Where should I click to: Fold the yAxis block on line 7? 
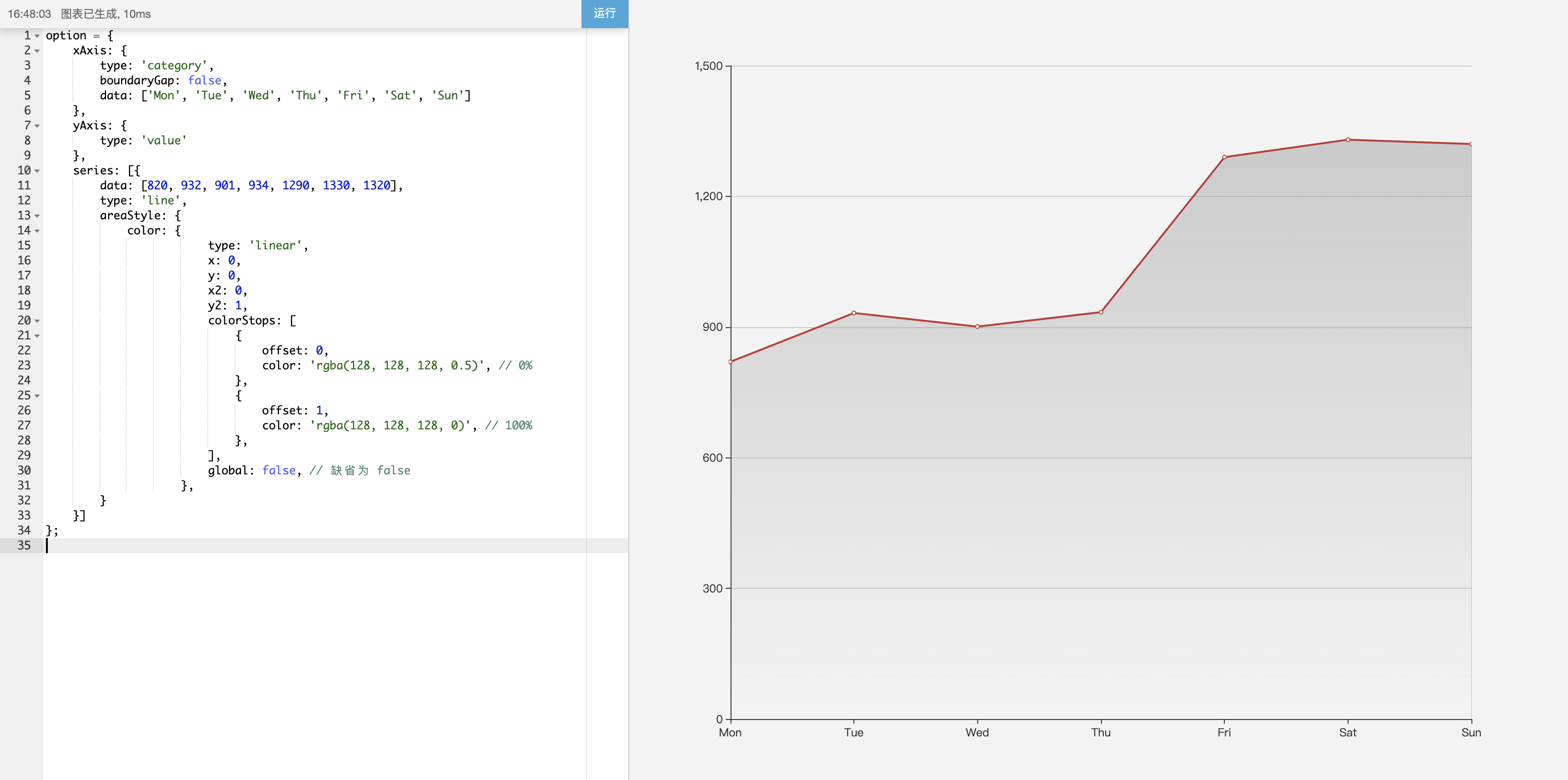[x=37, y=126]
